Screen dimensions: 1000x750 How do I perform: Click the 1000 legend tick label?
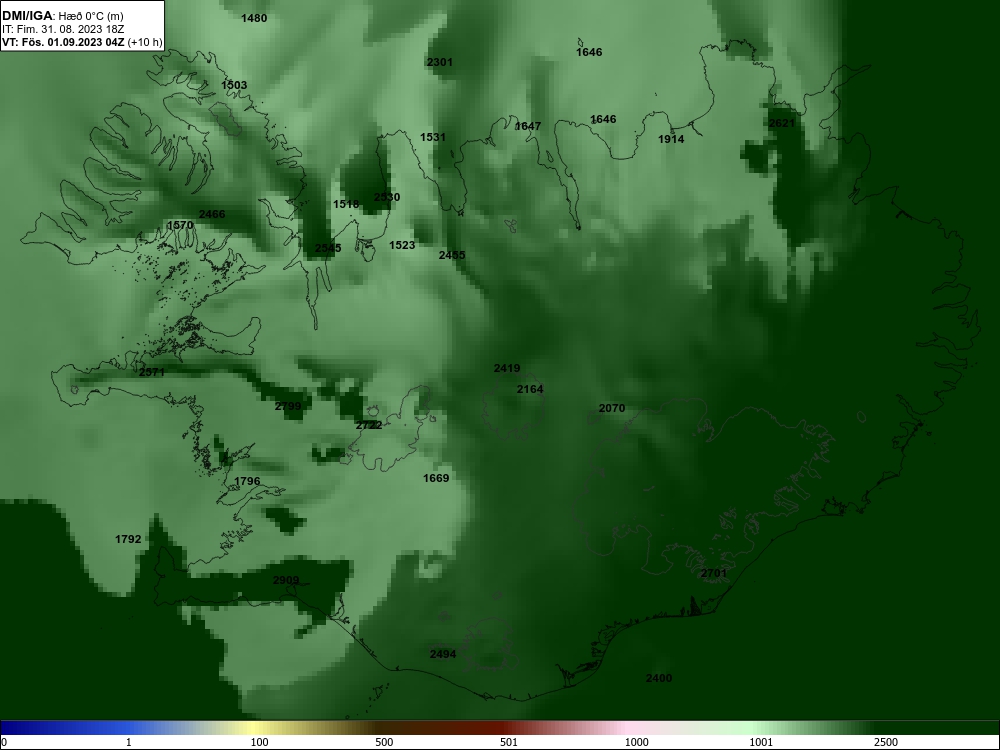pyautogui.click(x=636, y=742)
